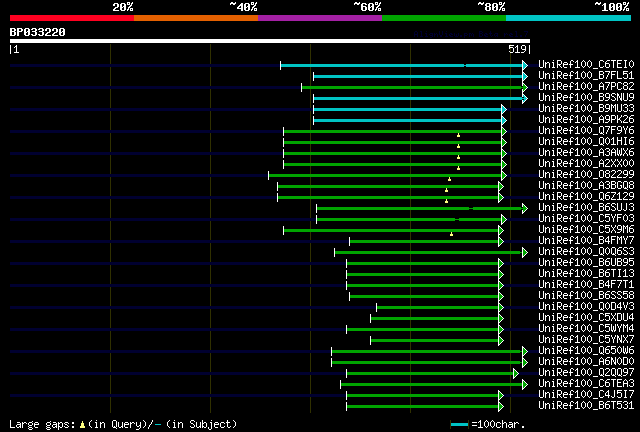Click the green alignment bar of Q0D4V3
This screenshot has height=432, width=640.
tap(438, 308)
